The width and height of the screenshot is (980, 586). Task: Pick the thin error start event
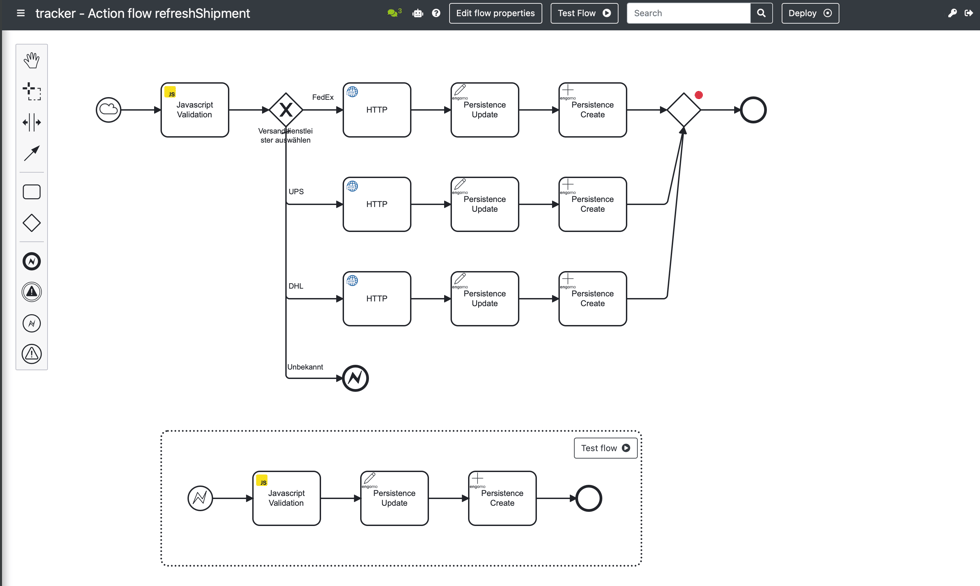click(32, 323)
